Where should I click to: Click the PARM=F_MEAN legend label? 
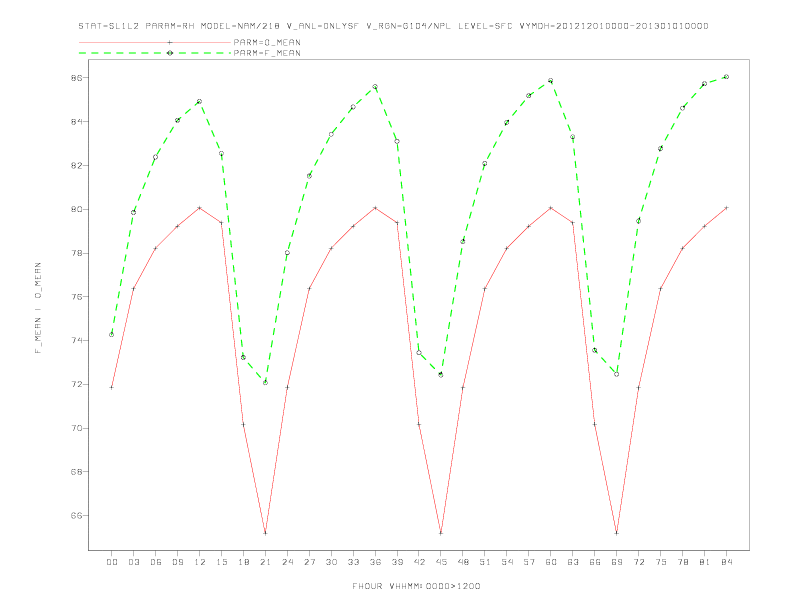[x=267, y=53]
